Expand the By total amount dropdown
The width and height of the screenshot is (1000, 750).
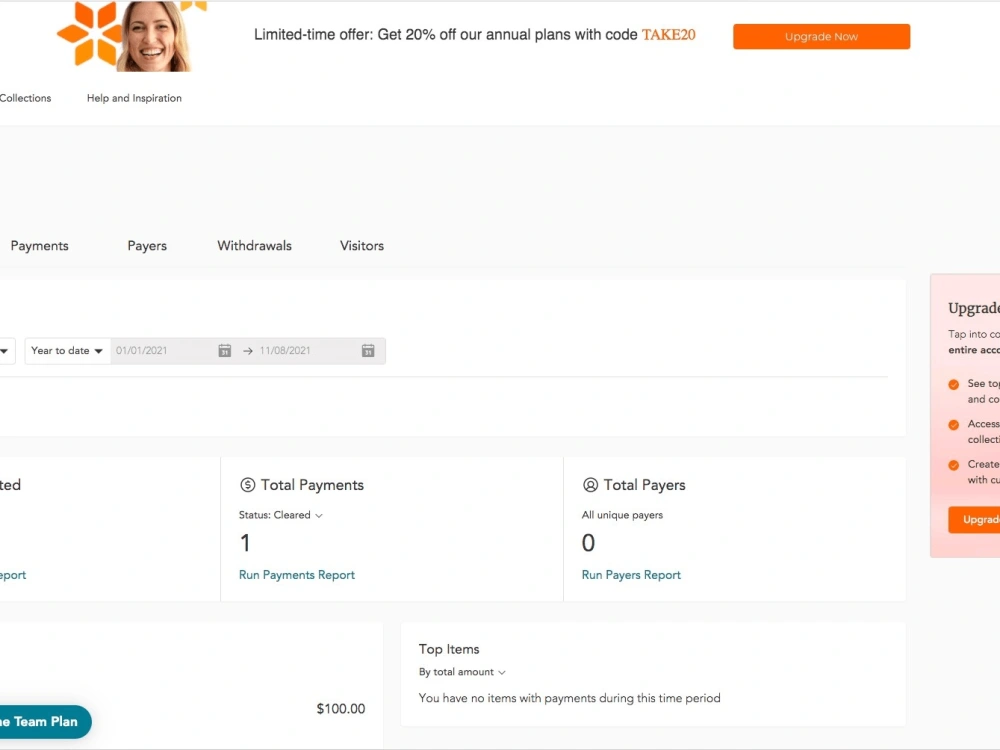462,672
